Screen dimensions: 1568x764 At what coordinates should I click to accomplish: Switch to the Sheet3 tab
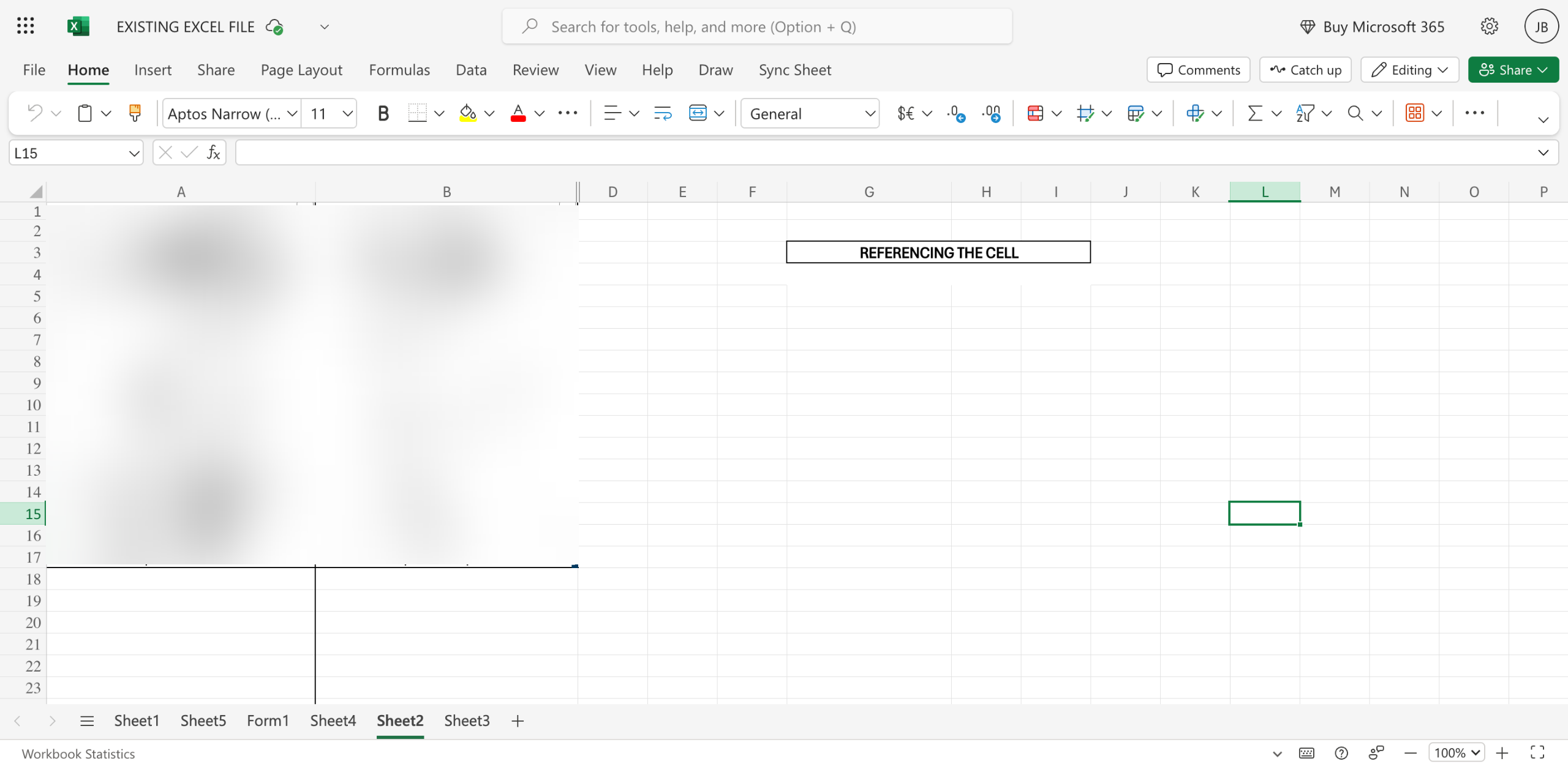coord(467,721)
